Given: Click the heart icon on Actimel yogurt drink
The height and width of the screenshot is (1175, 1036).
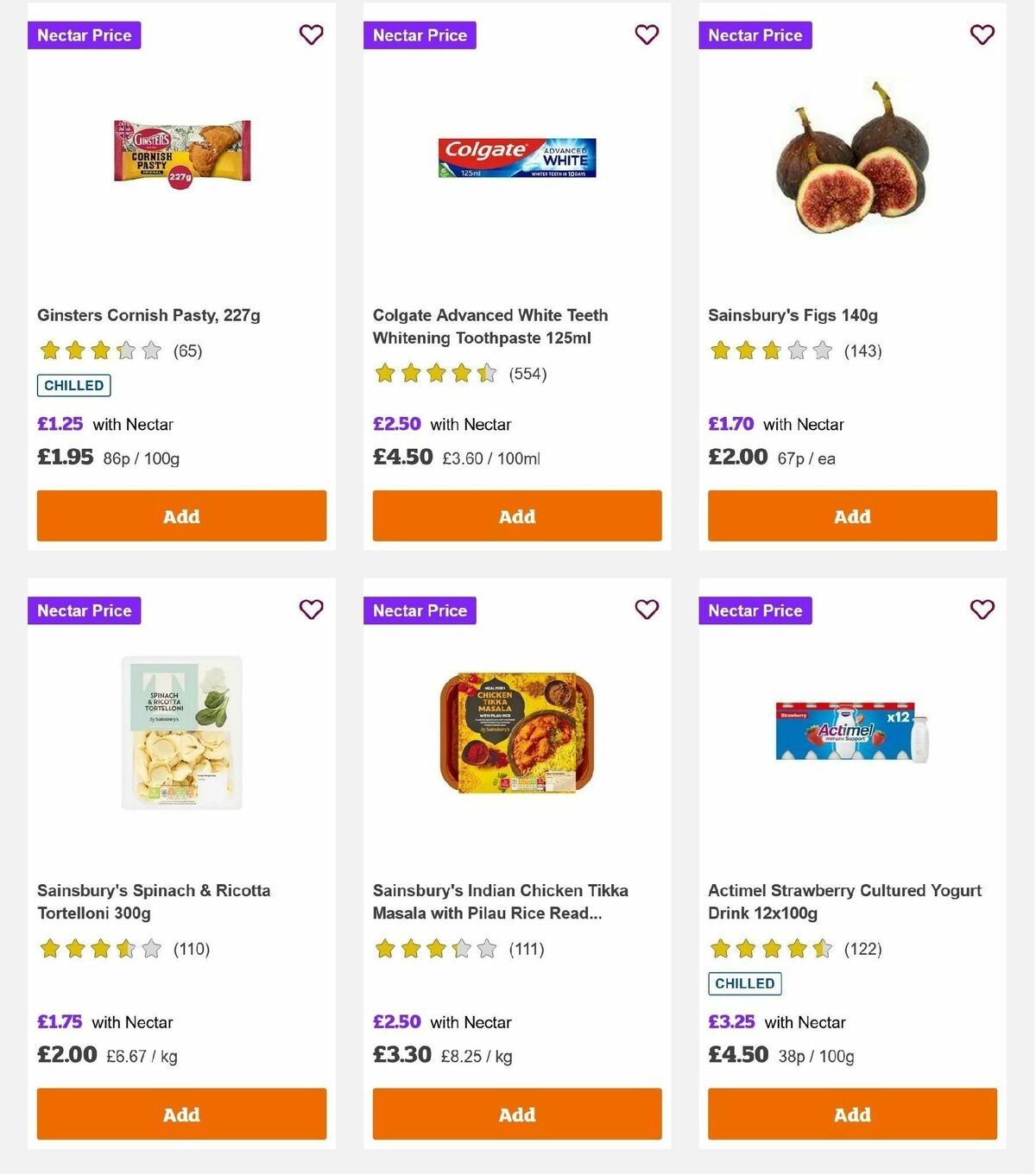Looking at the screenshot, I should tap(982, 610).
